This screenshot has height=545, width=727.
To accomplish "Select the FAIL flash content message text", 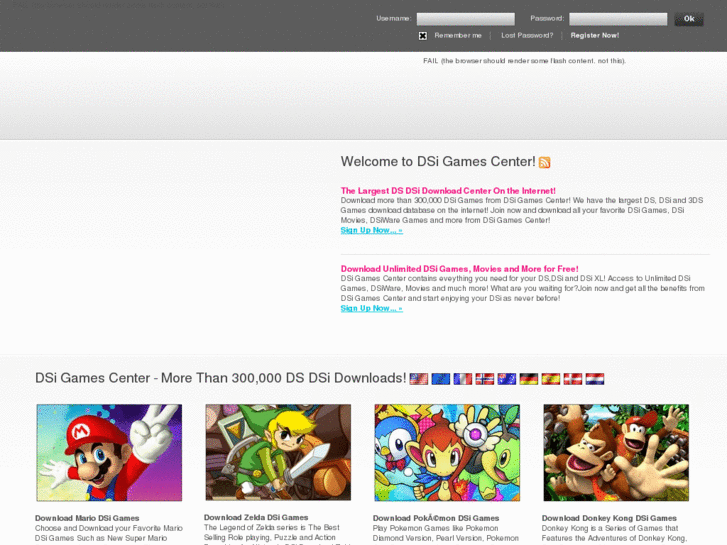I will point(524,61).
